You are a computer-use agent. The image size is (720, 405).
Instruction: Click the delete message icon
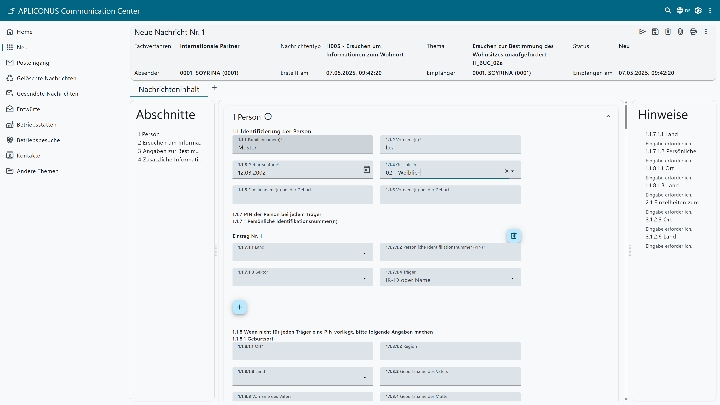(668, 32)
